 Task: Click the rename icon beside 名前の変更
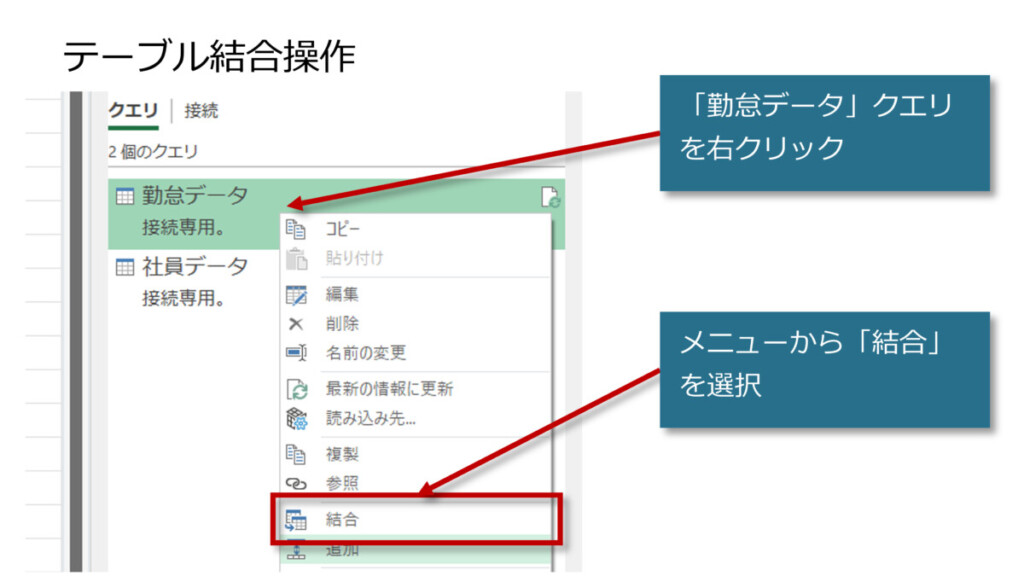[296, 353]
